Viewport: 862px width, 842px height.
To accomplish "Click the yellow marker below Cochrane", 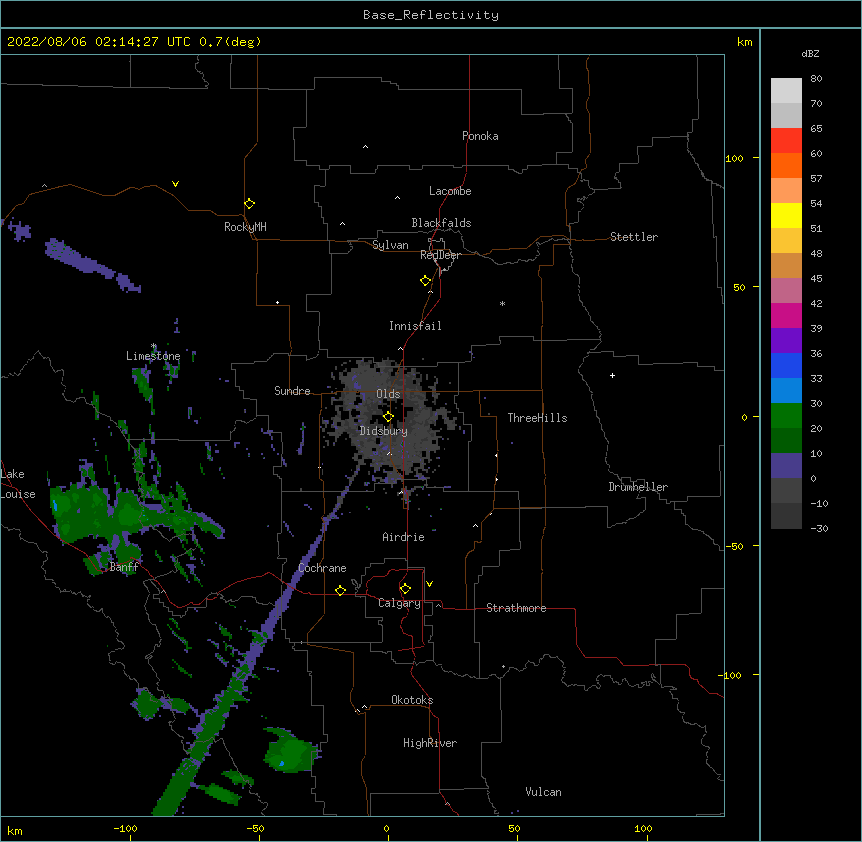I will click(340, 590).
